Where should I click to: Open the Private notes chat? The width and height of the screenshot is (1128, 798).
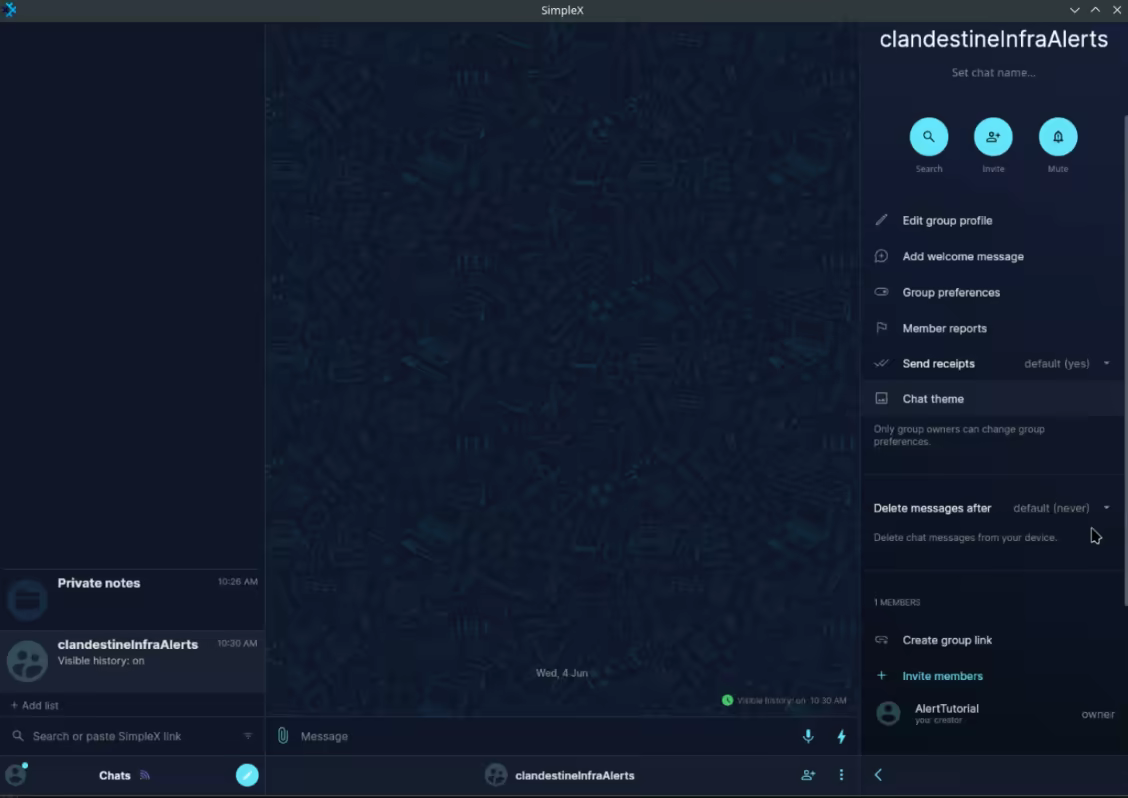[132, 597]
